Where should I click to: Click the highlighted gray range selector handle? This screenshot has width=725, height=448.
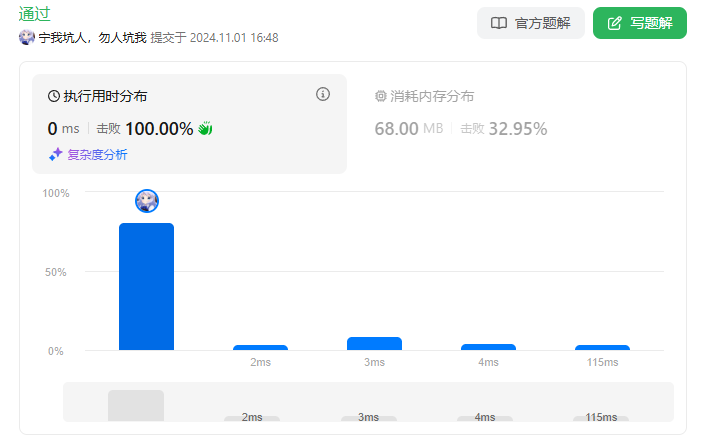tap(136, 405)
